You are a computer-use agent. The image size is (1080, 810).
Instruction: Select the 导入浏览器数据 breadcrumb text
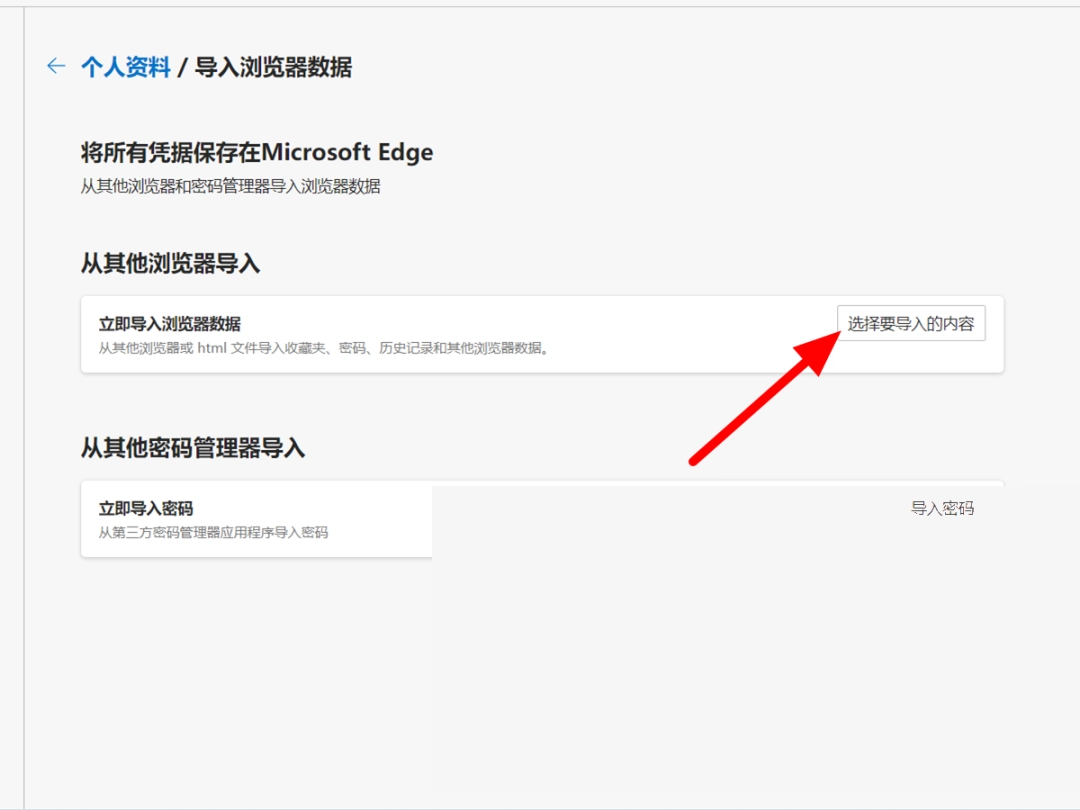tap(273, 67)
